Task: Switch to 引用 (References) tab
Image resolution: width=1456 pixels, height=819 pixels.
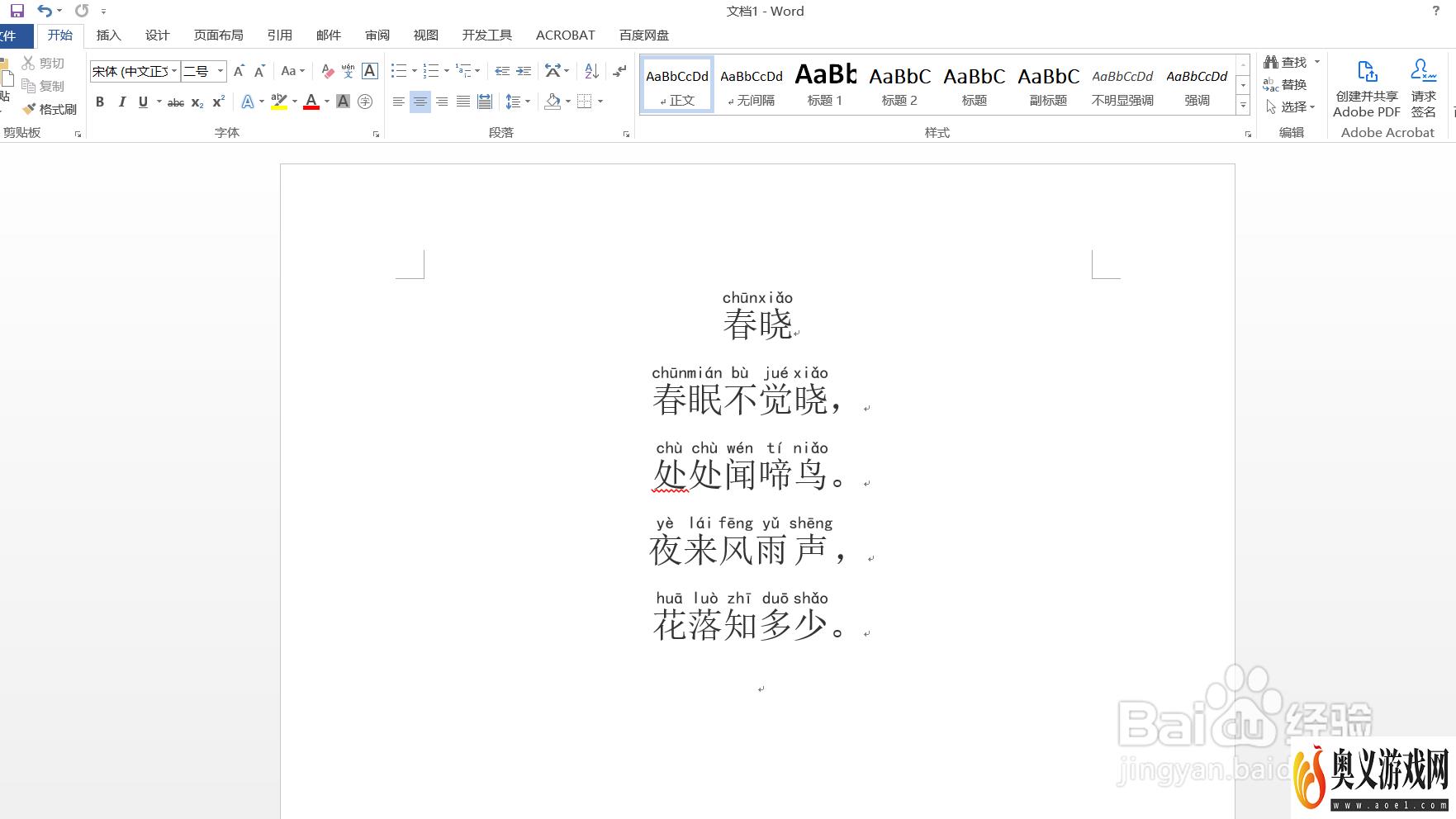Action: click(x=279, y=35)
